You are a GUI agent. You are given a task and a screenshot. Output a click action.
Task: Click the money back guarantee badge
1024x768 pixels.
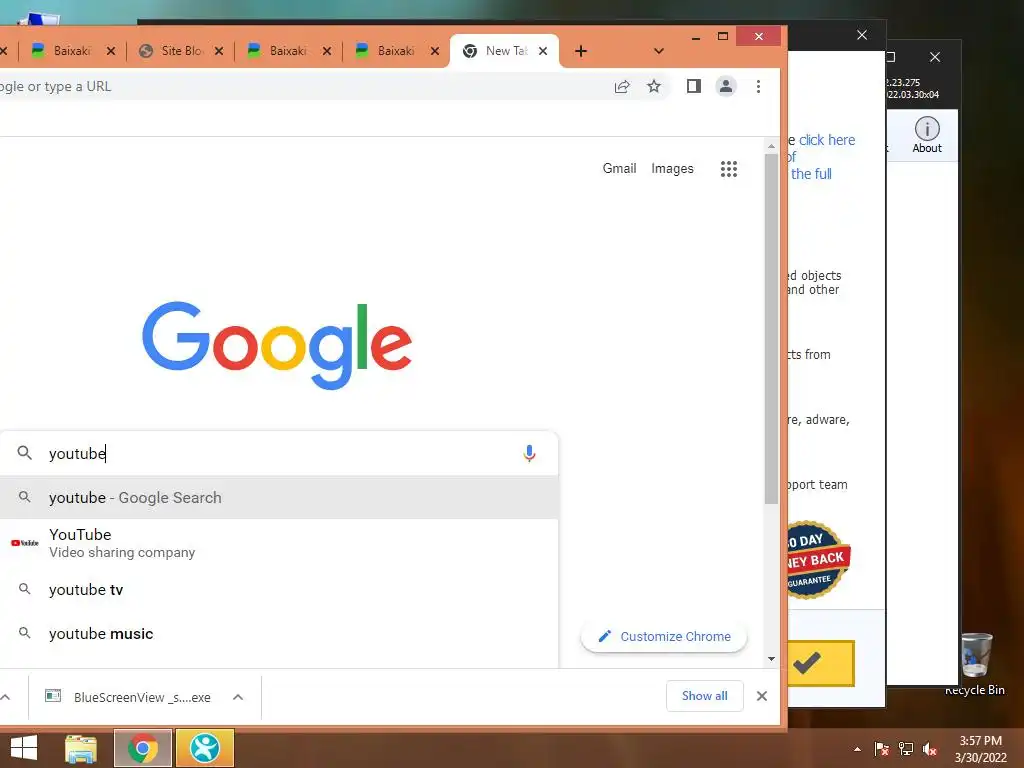tap(818, 560)
